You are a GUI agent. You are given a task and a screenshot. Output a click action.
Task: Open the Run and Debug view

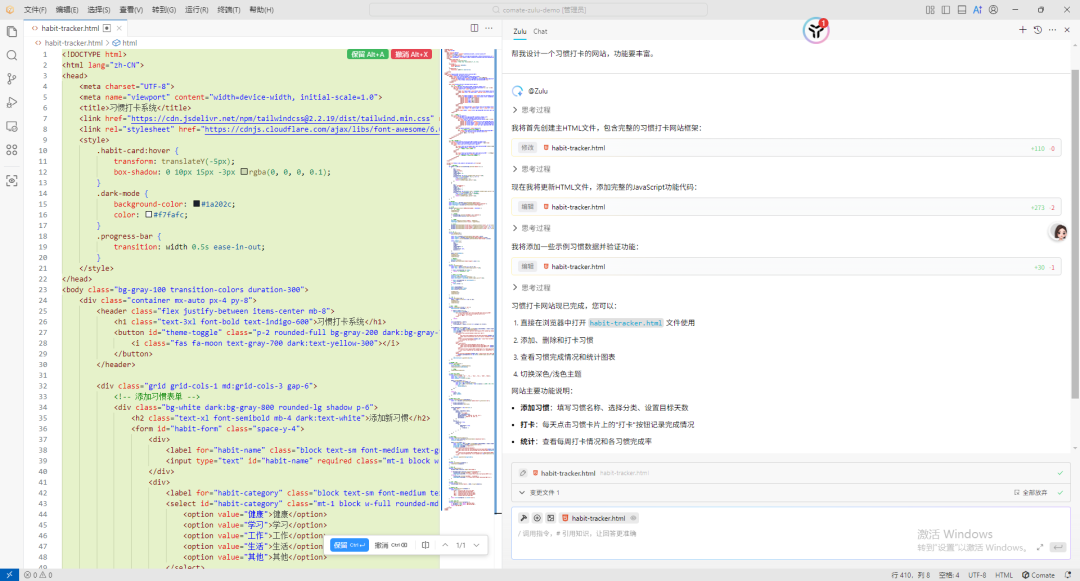(x=11, y=103)
